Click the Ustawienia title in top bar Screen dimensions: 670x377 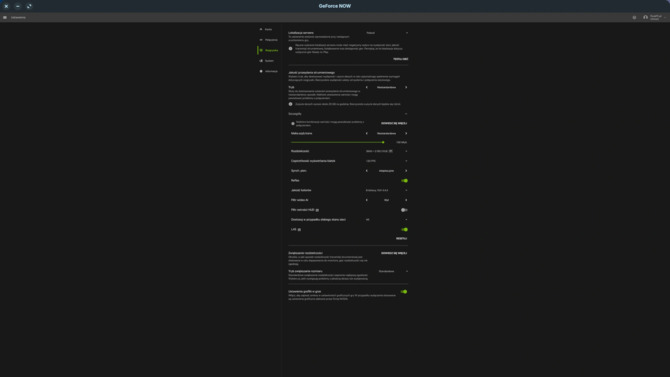pyautogui.click(x=18, y=18)
